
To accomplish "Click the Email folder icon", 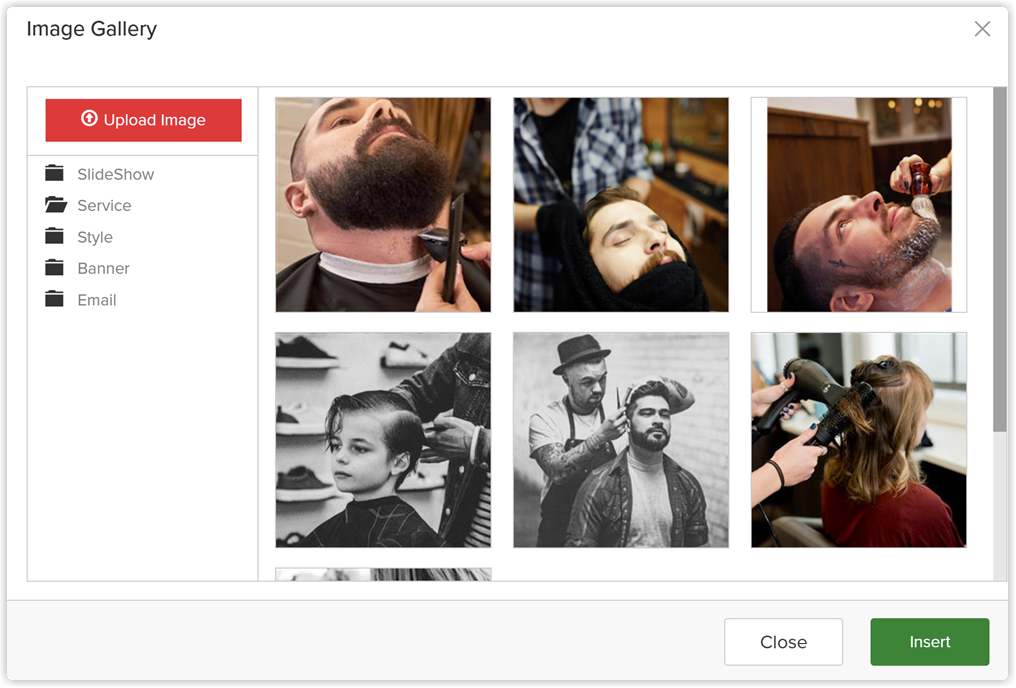I will 54,299.
